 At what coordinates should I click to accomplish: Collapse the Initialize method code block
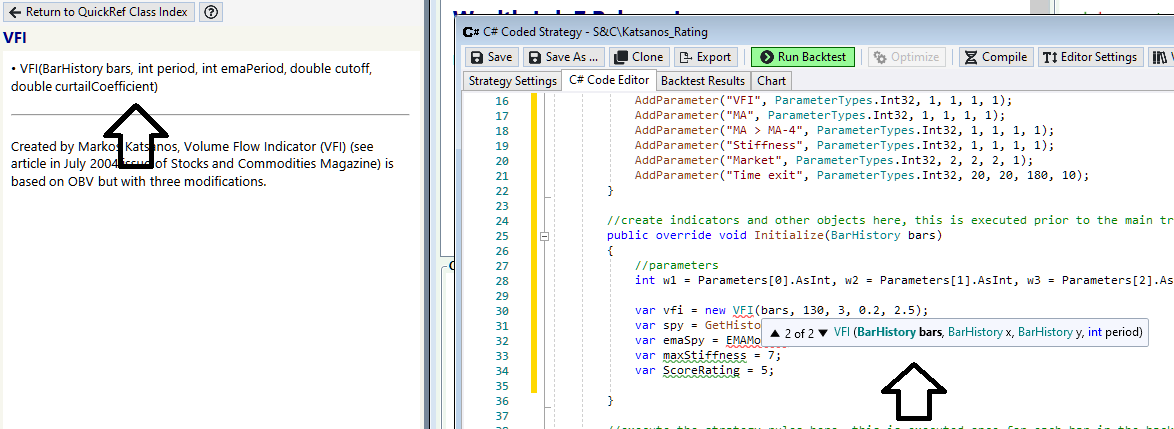544,236
